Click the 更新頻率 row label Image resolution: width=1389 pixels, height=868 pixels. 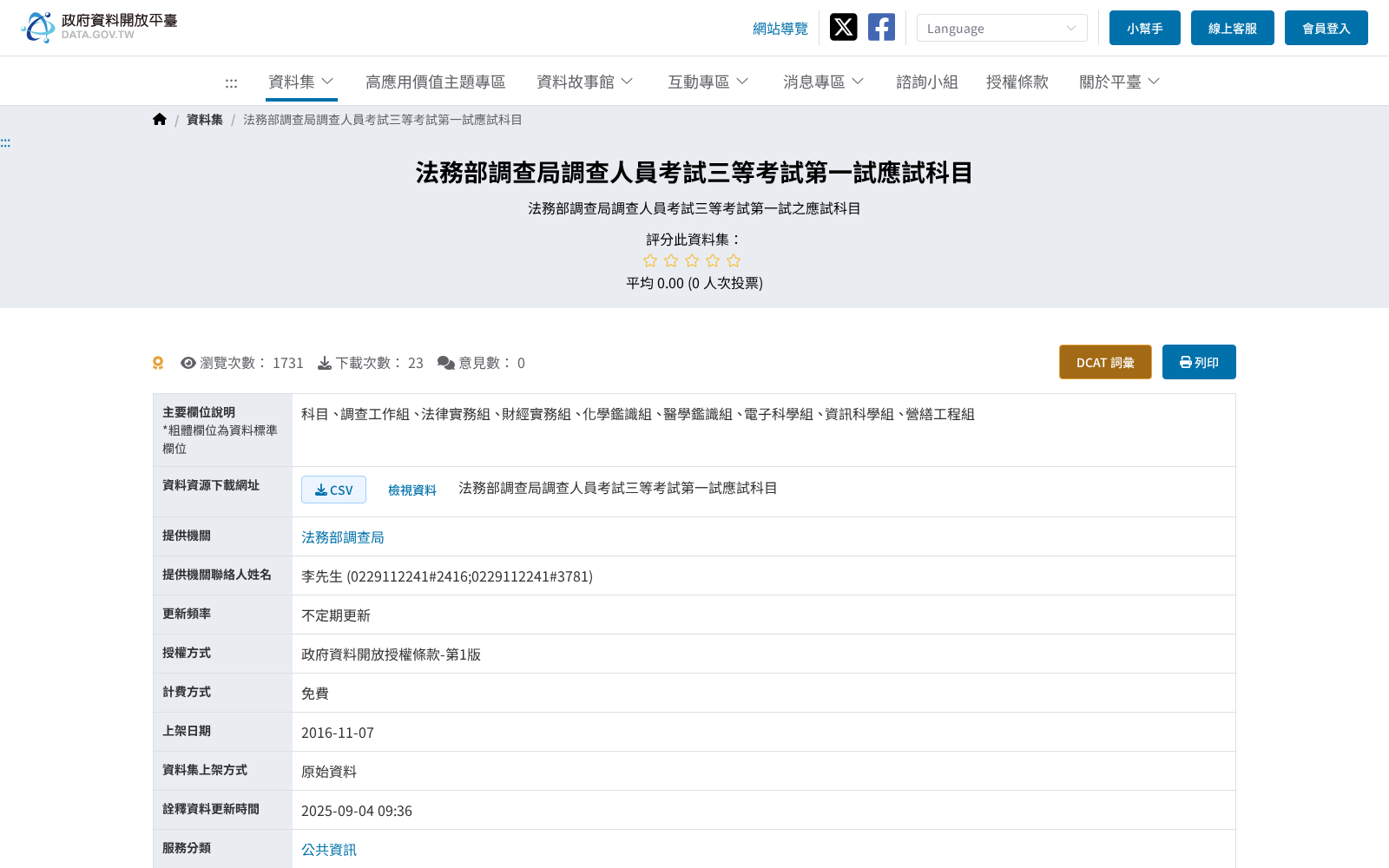[x=187, y=614]
